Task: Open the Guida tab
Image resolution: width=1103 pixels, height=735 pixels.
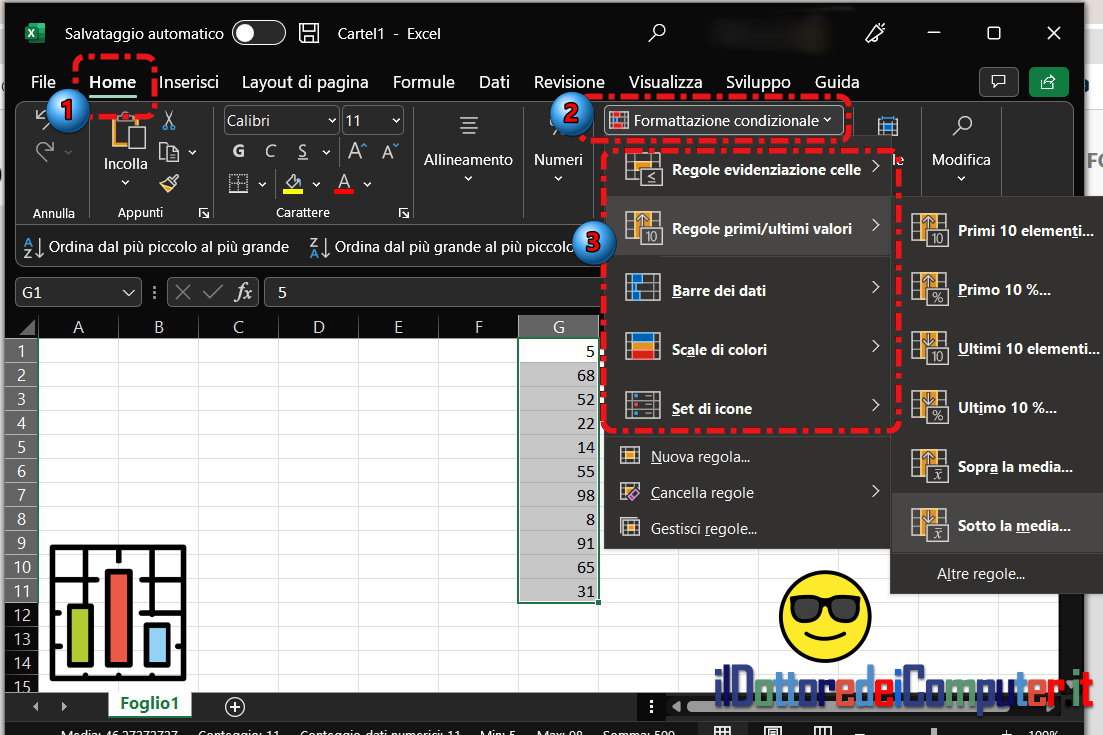Action: [836, 82]
